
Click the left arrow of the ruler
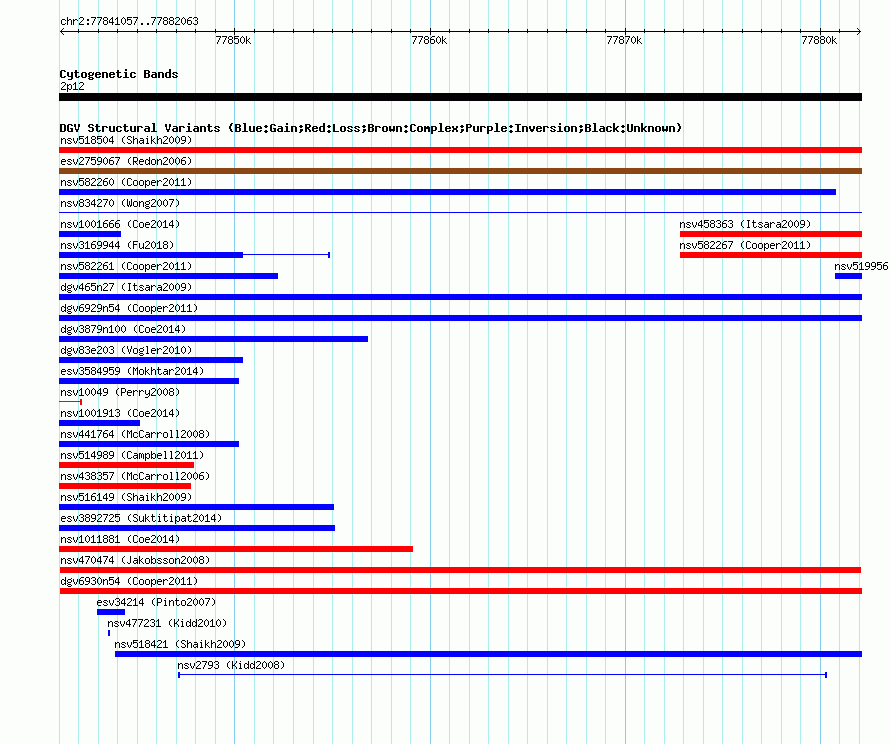tap(62, 31)
